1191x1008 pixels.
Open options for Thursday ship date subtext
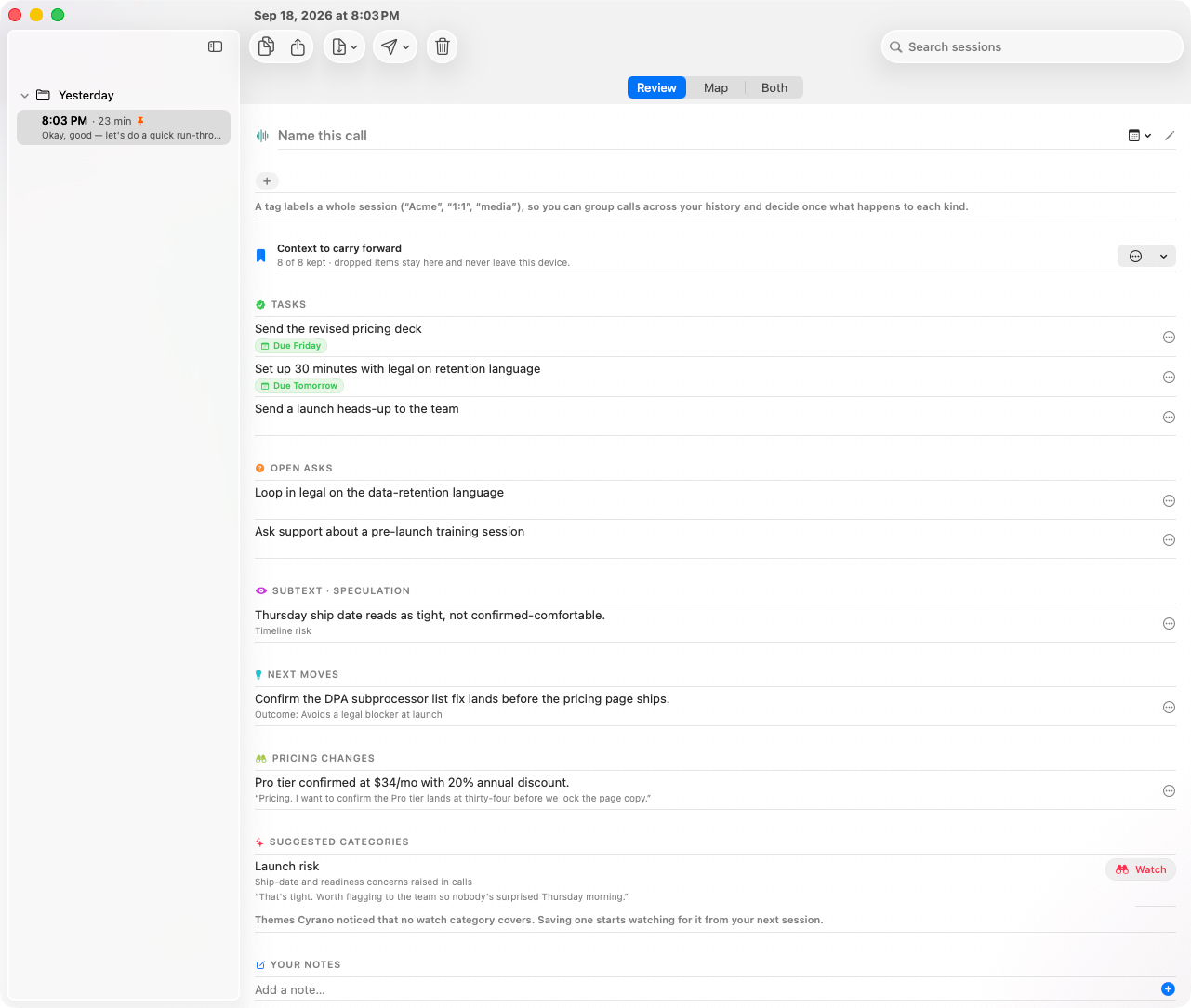tap(1169, 624)
